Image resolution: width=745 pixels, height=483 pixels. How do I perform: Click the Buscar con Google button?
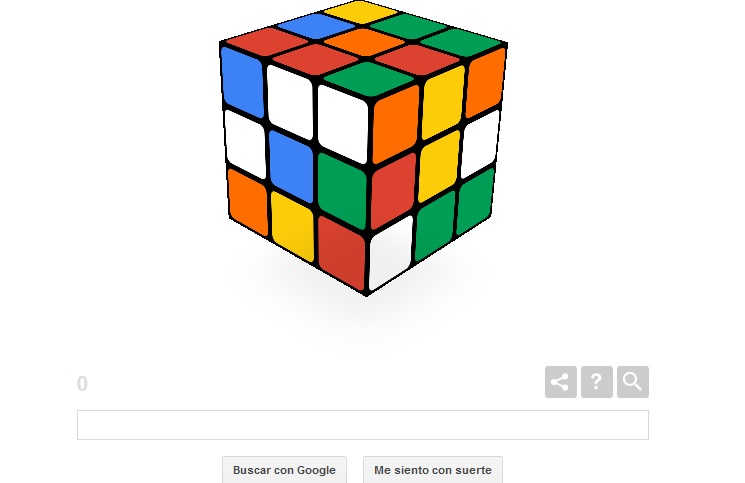coord(284,470)
